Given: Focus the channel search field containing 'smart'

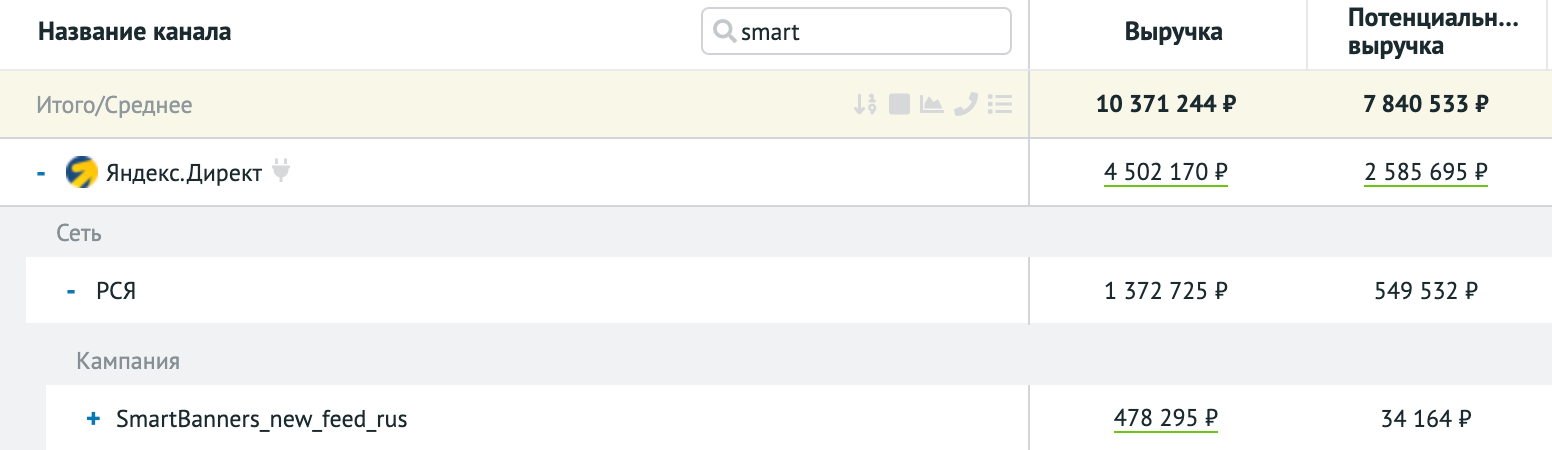Looking at the screenshot, I should point(870,33).
